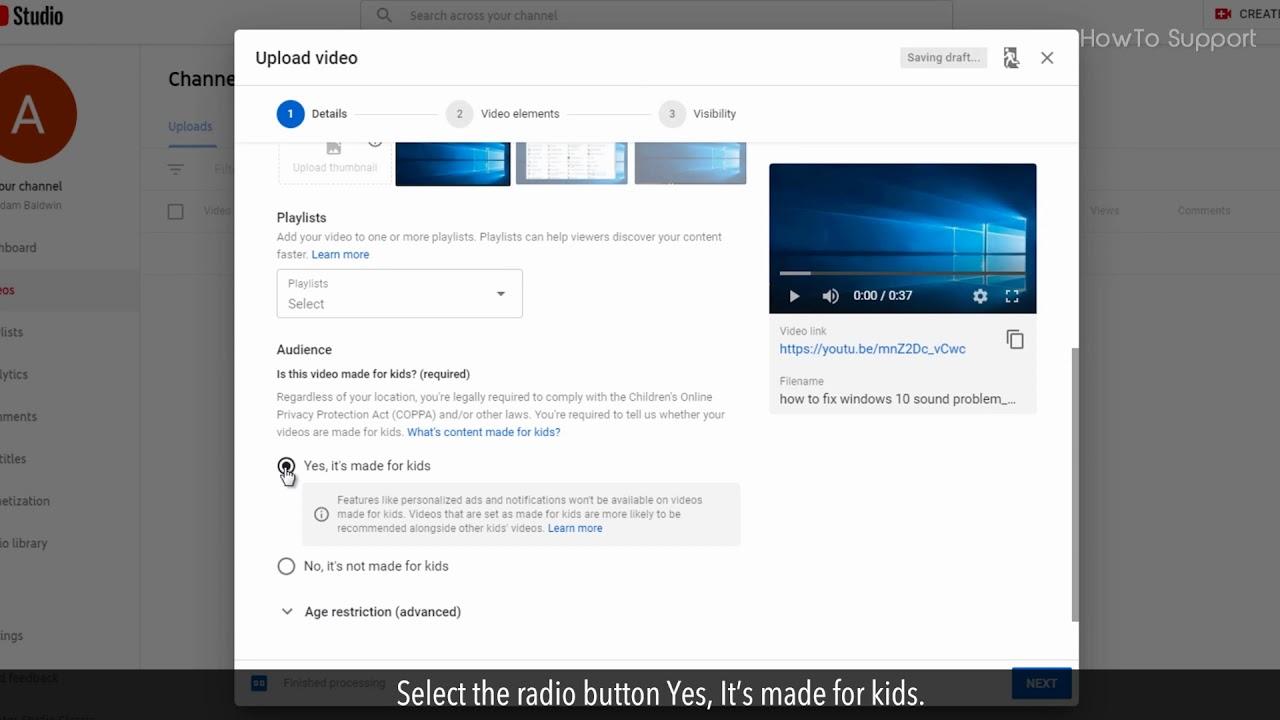Click the fullscreen icon in the video preview
This screenshot has width=1280, height=720.
pyautogui.click(x=1012, y=296)
